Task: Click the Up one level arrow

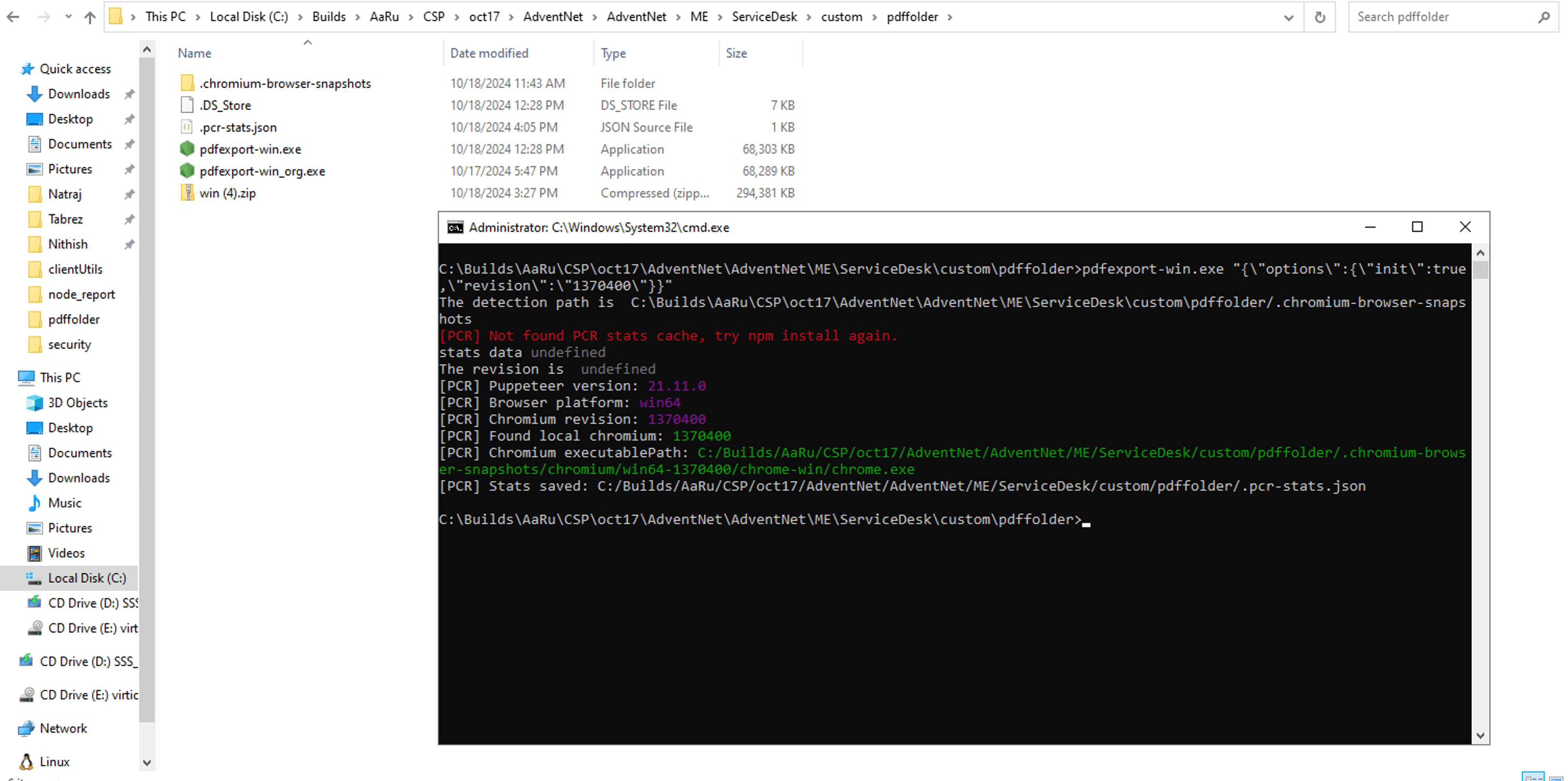Action: 90,17
